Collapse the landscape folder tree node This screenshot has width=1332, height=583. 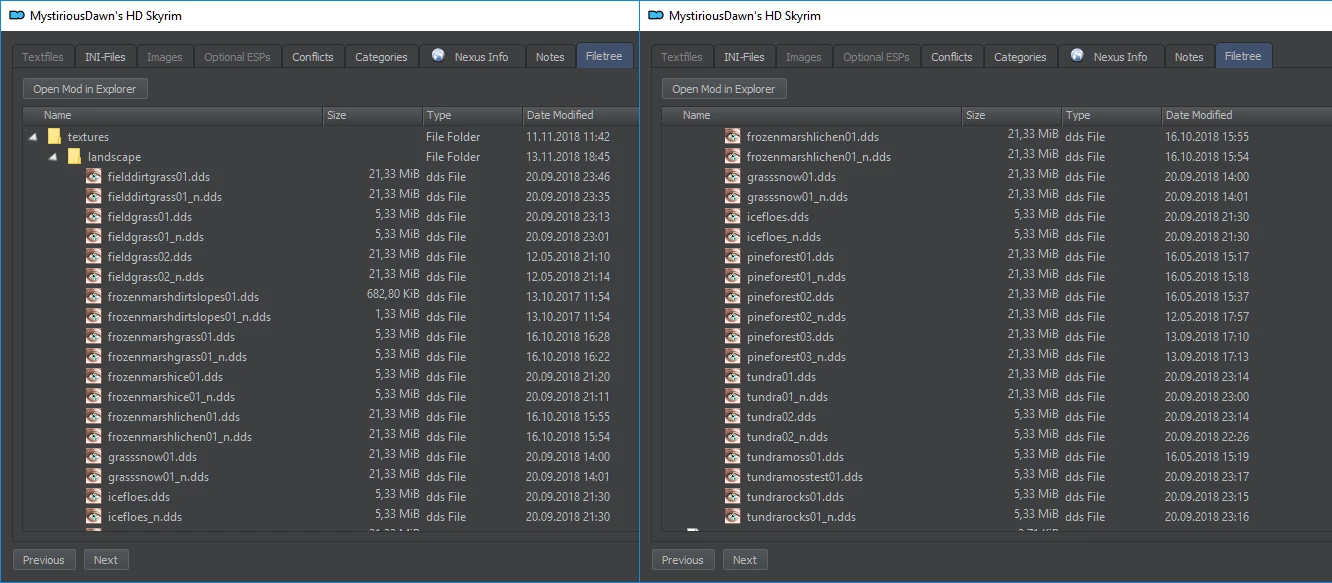(x=53, y=157)
